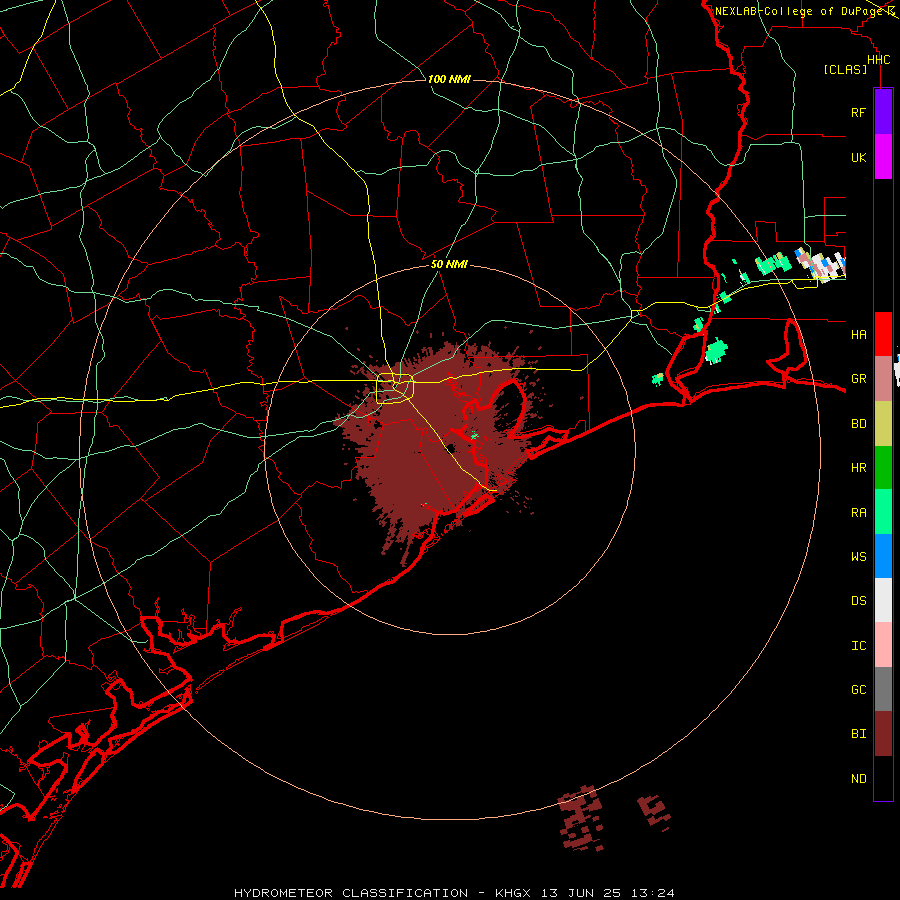Click the 'BD' legend label
Viewport: 900px width, 900px height.
coord(858,424)
